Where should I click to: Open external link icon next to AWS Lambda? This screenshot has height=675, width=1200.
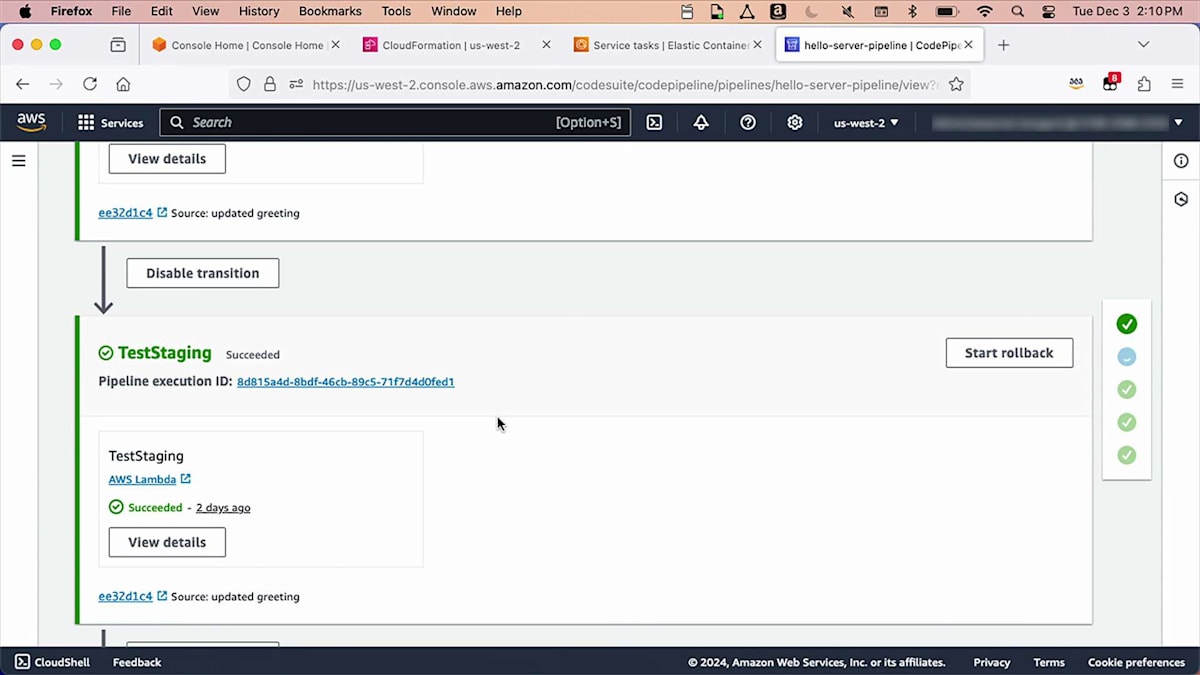click(186, 479)
